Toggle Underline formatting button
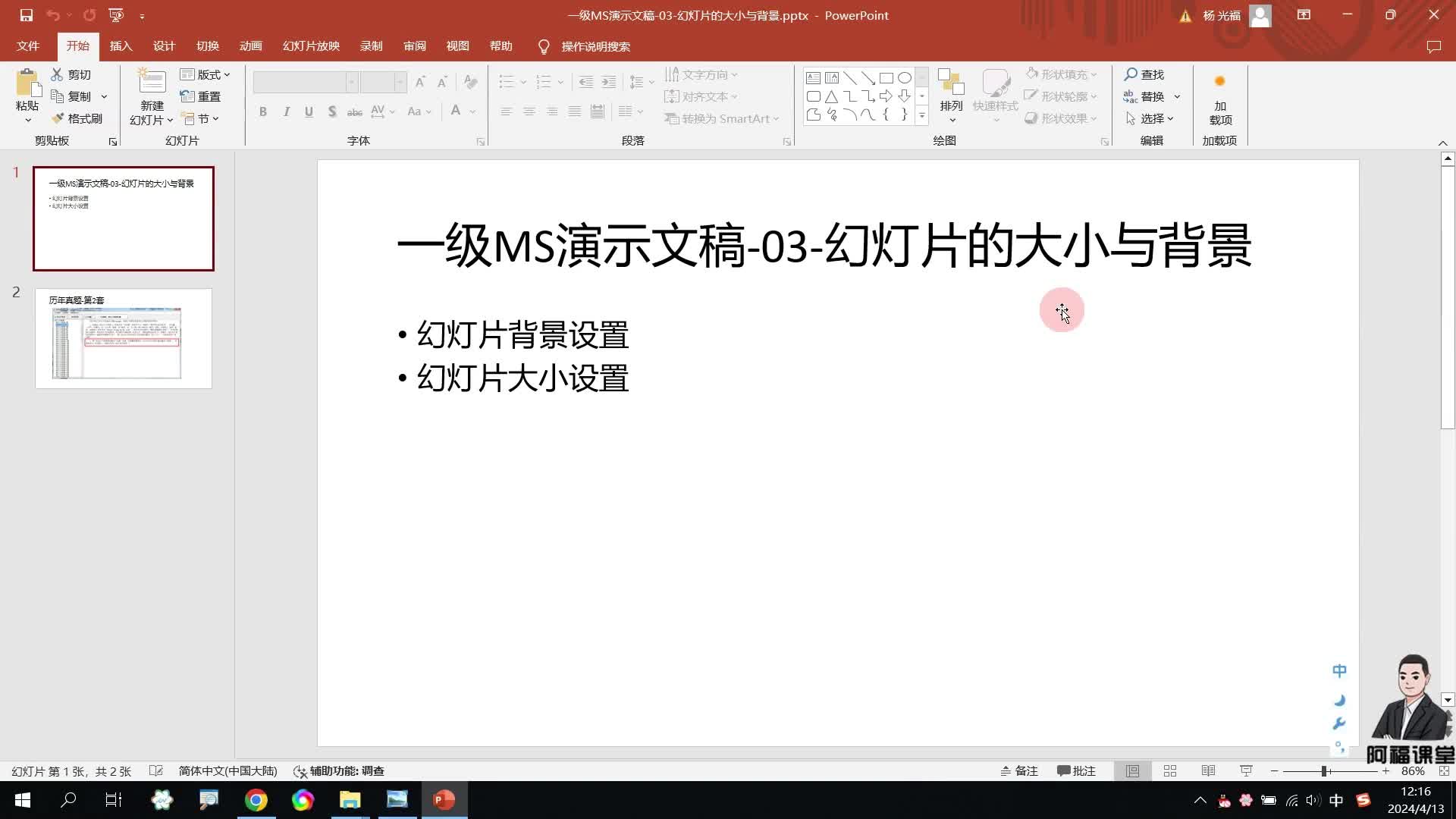1456x819 pixels. tap(309, 112)
